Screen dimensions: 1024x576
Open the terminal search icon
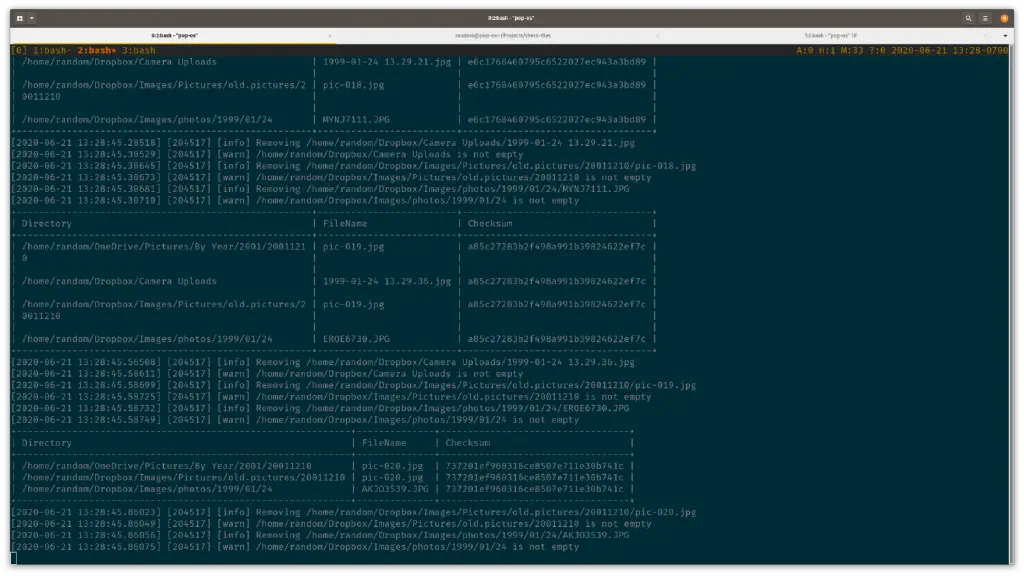click(968, 18)
